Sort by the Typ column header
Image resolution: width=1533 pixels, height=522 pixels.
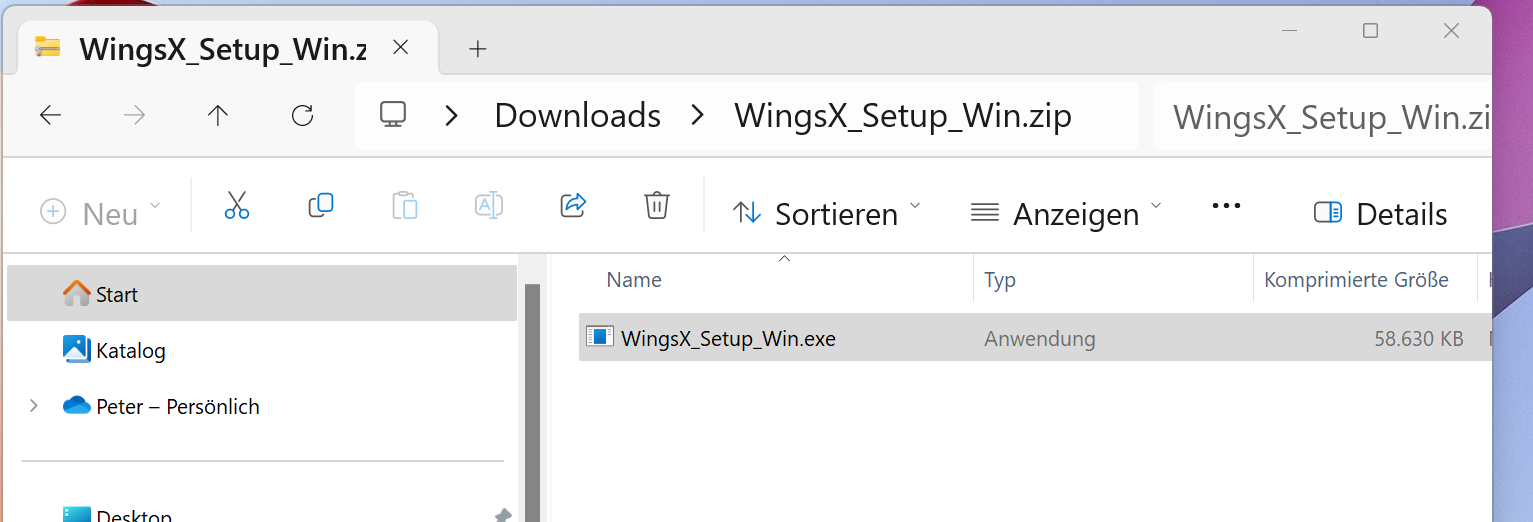tap(1000, 280)
